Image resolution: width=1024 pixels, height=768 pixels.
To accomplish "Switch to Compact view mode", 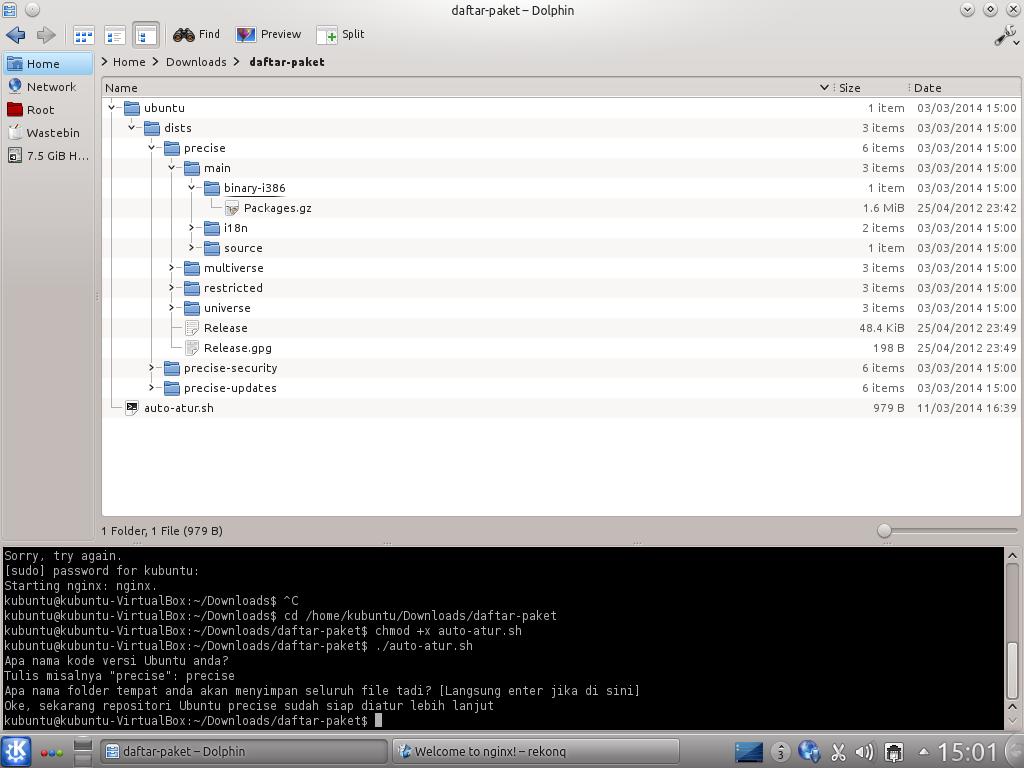I will pos(115,35).
